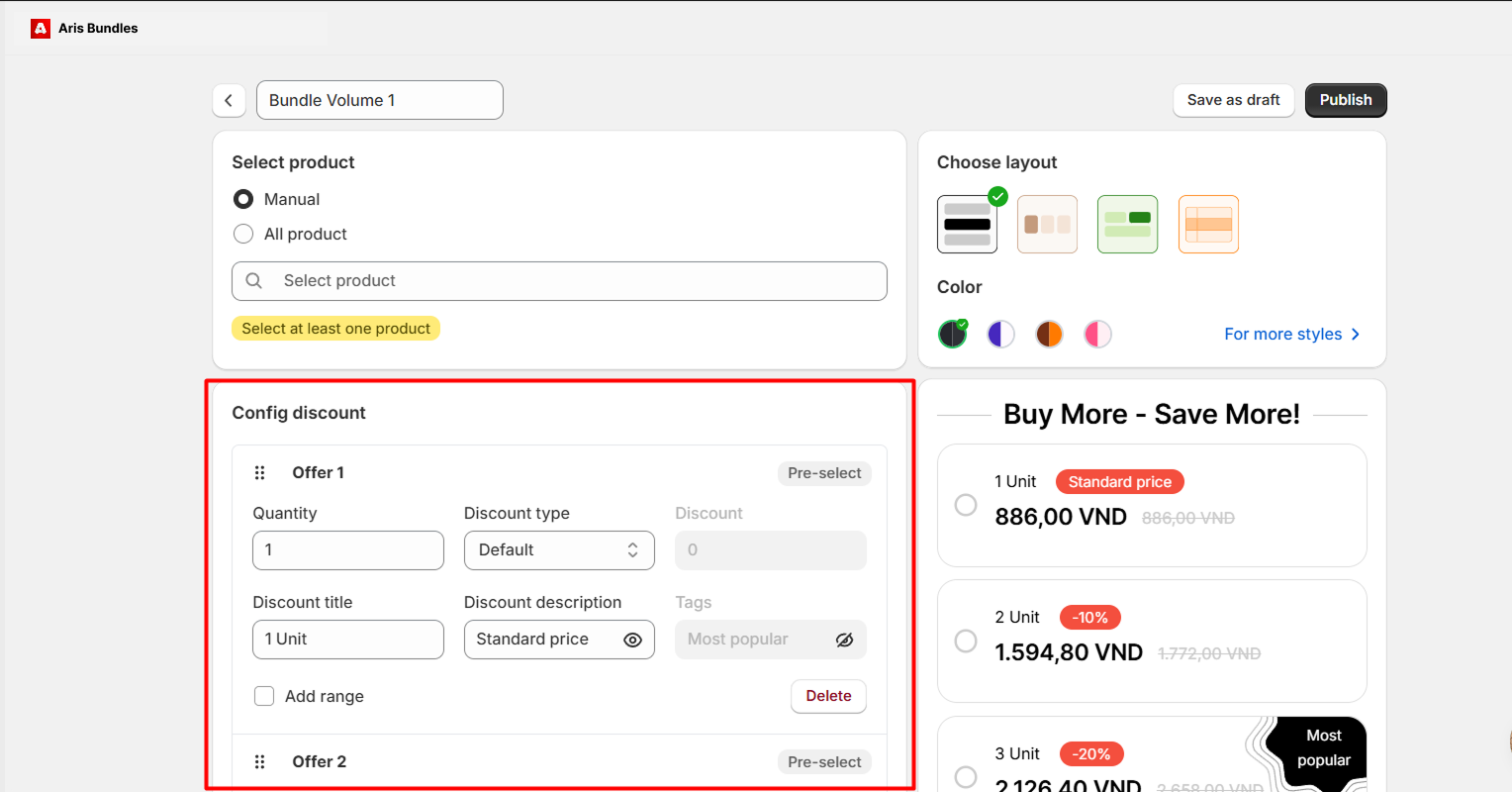Click Pre-select badge on Offer 1
1512x792 pixels.
(824, 473)
